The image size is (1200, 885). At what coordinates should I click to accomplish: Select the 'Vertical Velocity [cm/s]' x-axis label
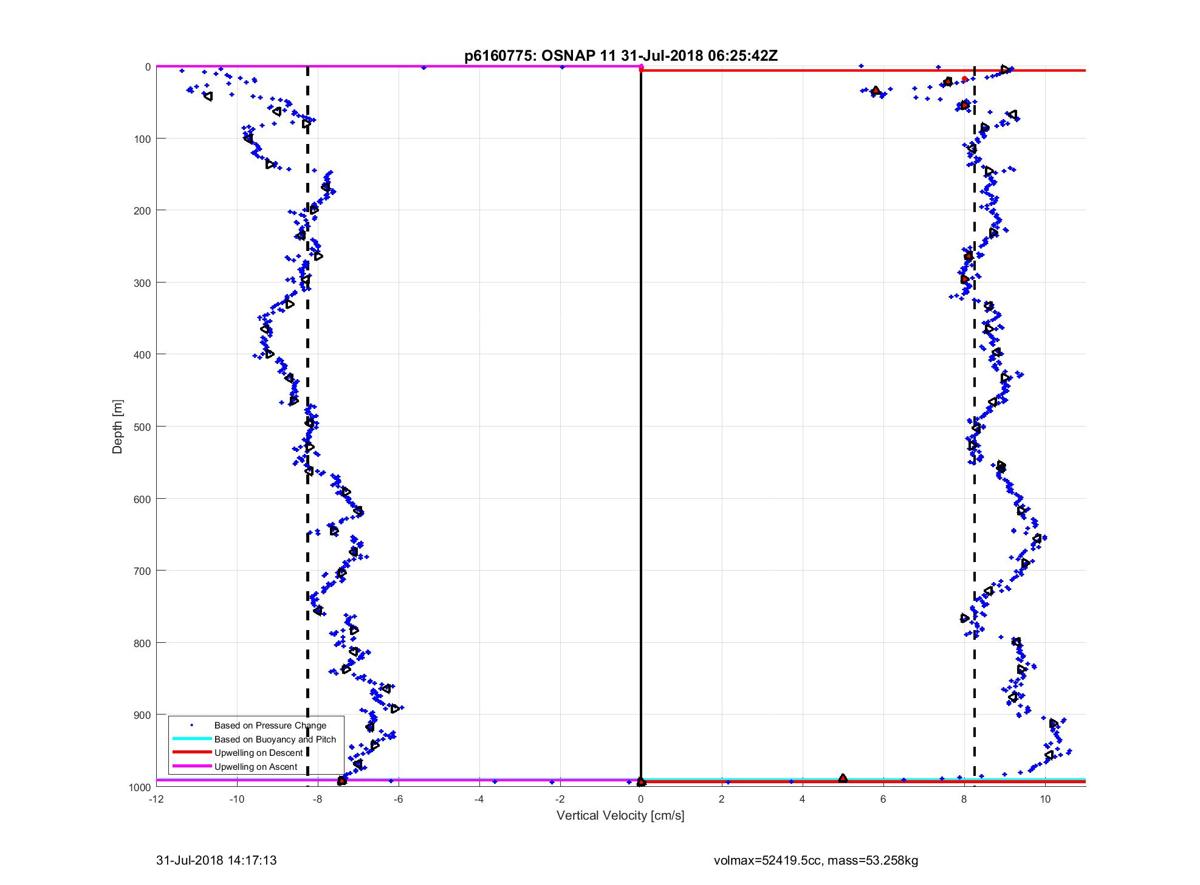tap(620, 816)
